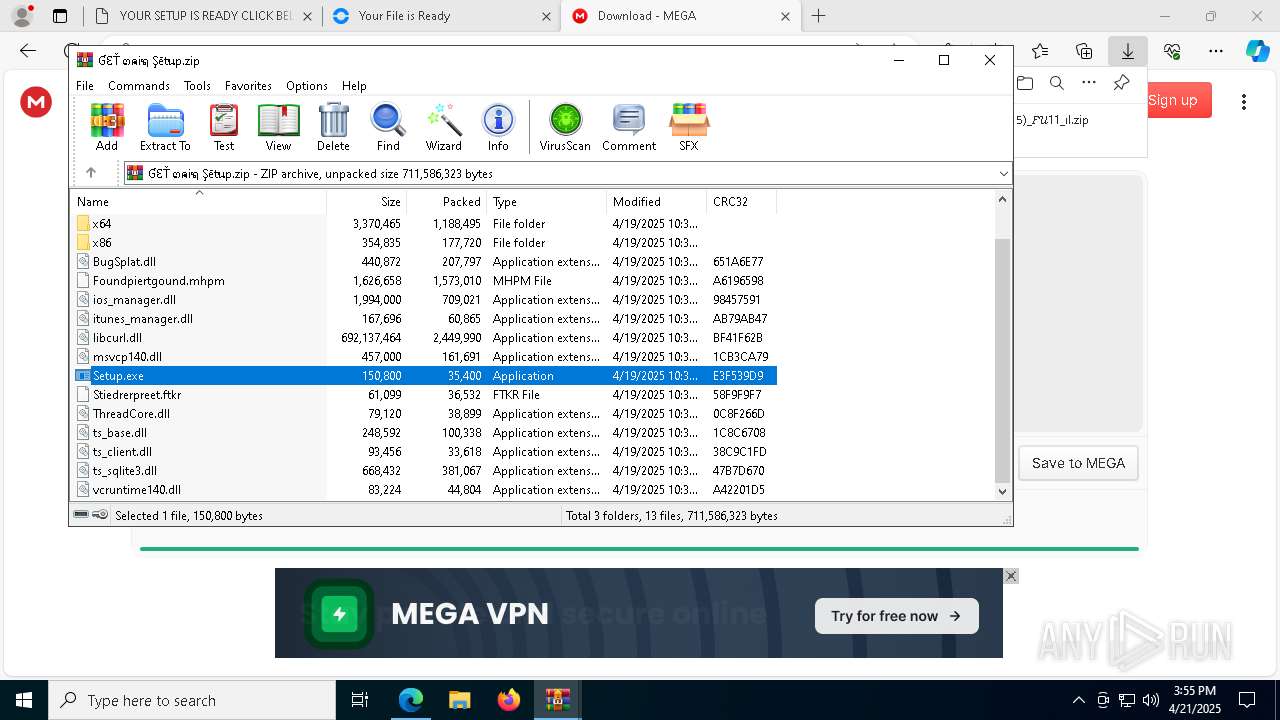Open the Windows Start menu

click(24, 700)
